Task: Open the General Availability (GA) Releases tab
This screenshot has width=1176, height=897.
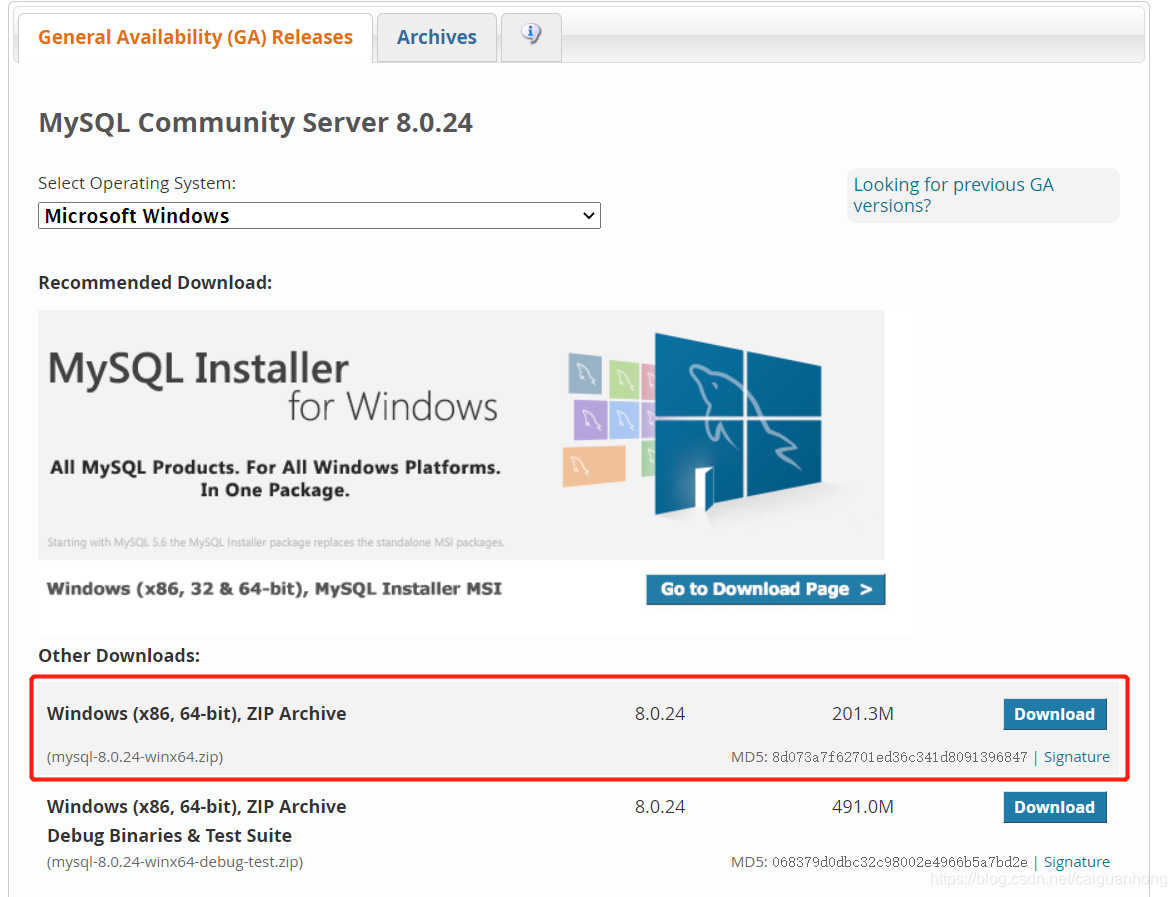Action: pos(195,38)
